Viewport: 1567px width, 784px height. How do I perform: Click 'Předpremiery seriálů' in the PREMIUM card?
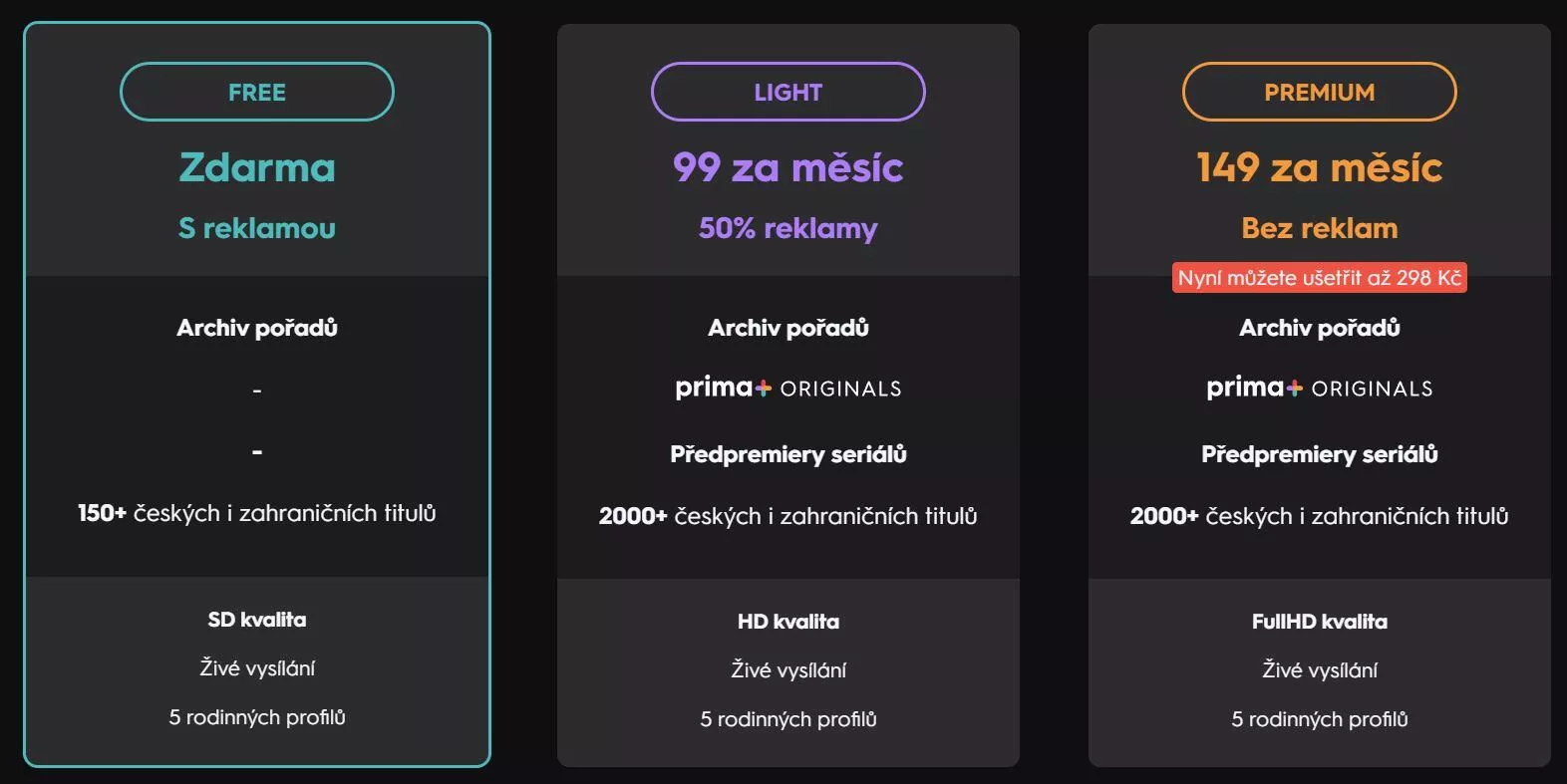coord(1320,454)
